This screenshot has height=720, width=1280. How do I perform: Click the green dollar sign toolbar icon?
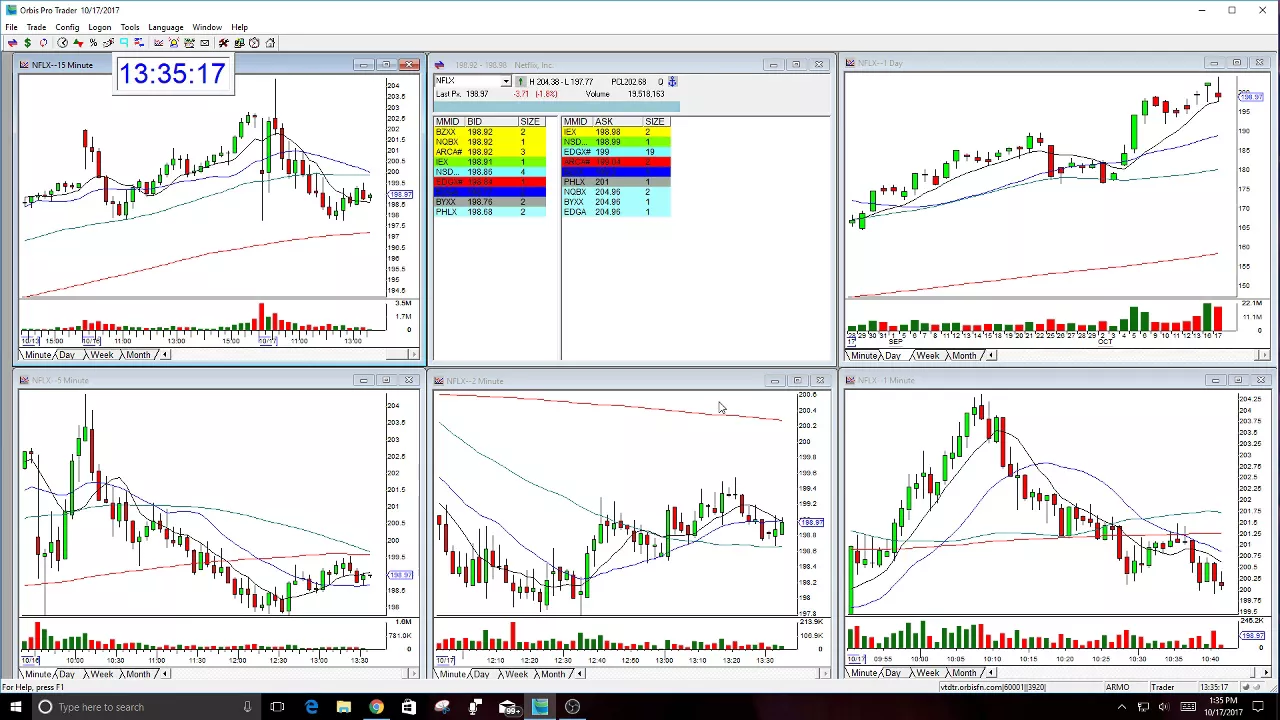[28, 43]
